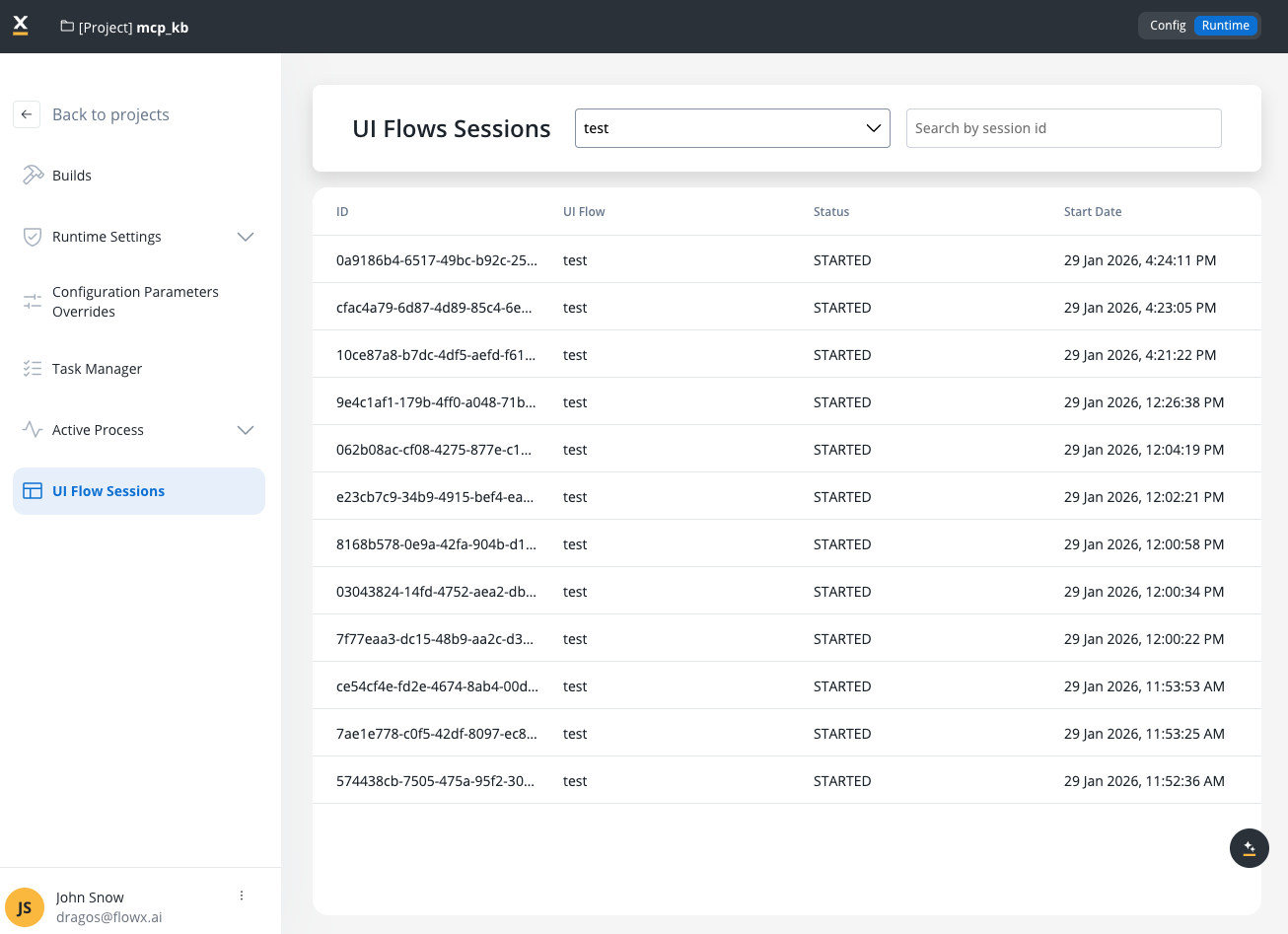Click the FlowX logo icon
The image size is (1288, 934).
[21, 26]
